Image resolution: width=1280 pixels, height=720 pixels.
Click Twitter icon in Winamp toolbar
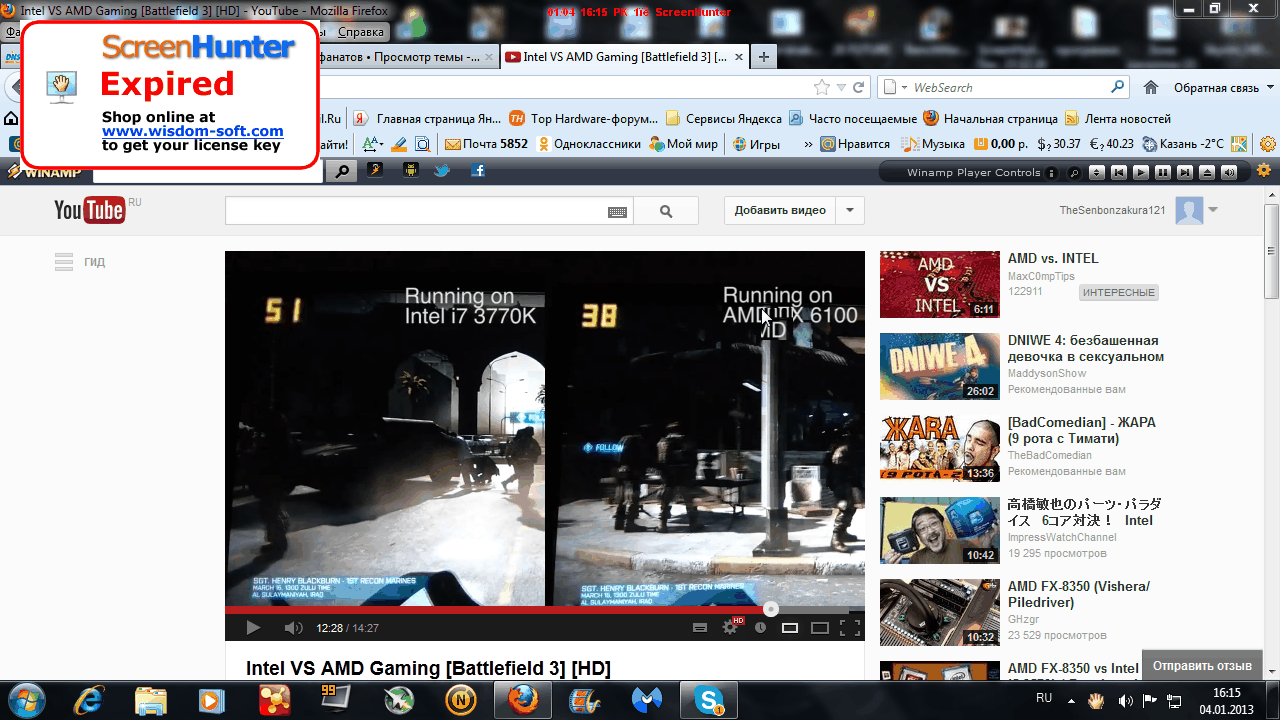[442, 171]
